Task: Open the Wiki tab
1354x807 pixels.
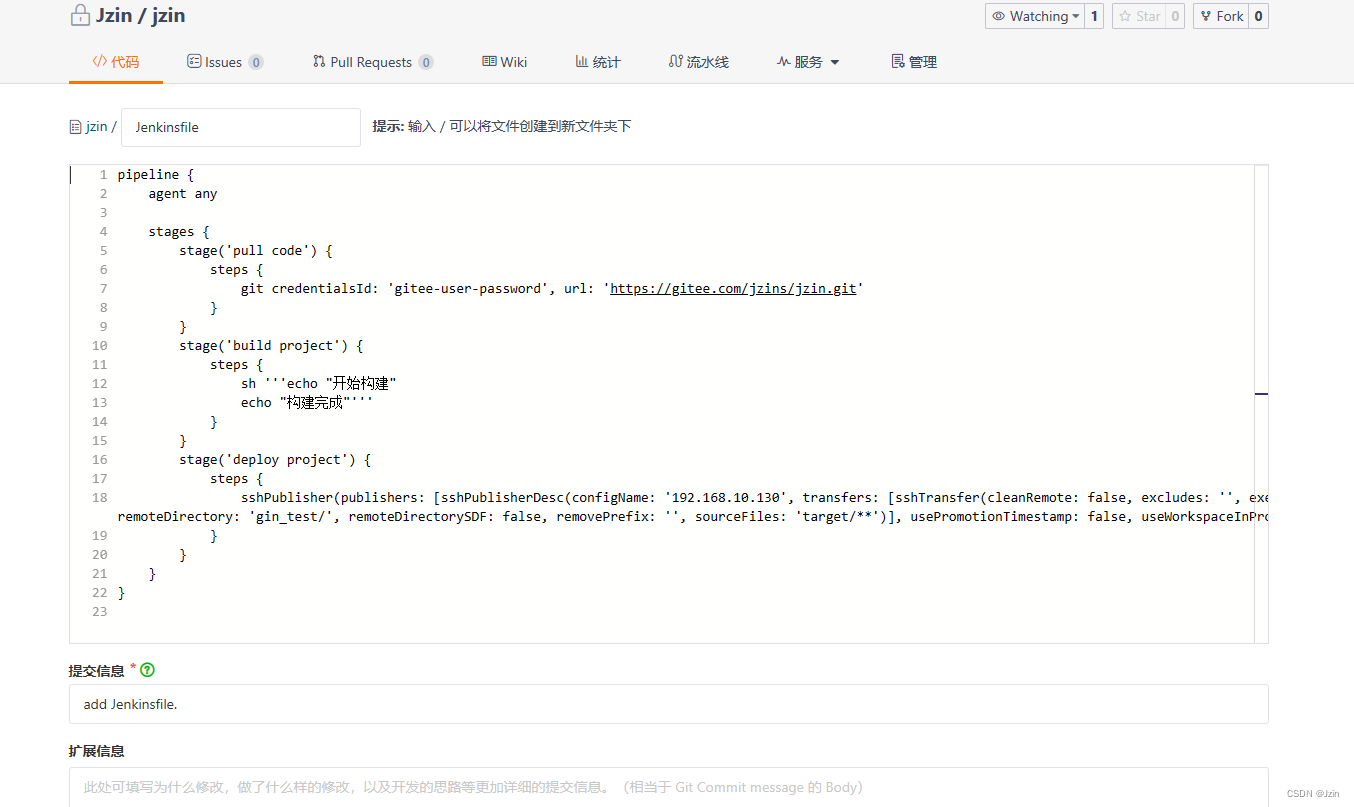Action: tap(505, 62)
